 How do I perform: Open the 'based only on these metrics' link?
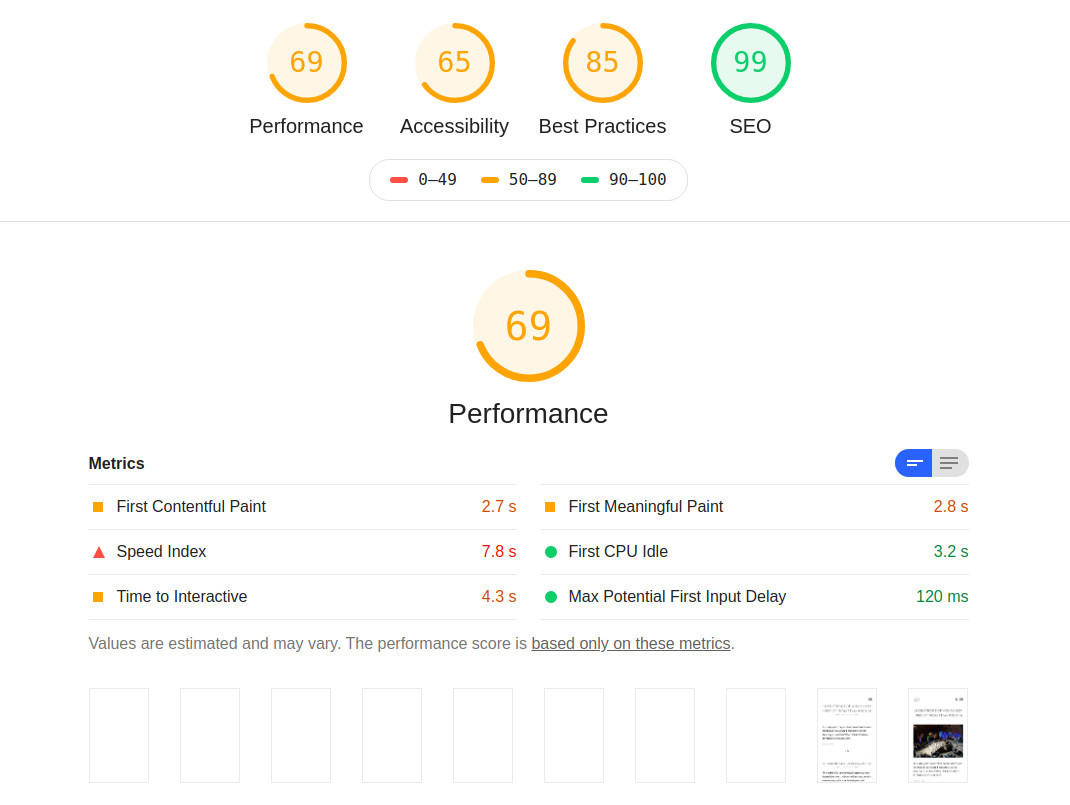pos(630,644)
